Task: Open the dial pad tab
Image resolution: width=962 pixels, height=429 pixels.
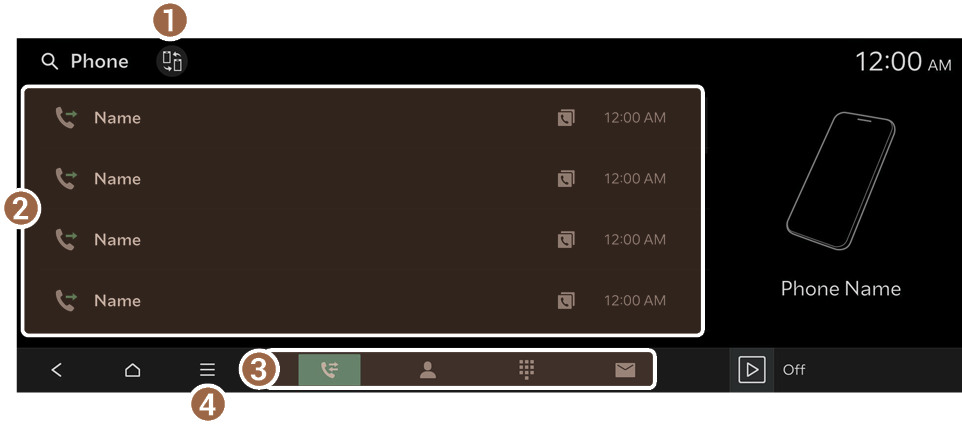Action: pyautogui.click(x=526, y=369)
